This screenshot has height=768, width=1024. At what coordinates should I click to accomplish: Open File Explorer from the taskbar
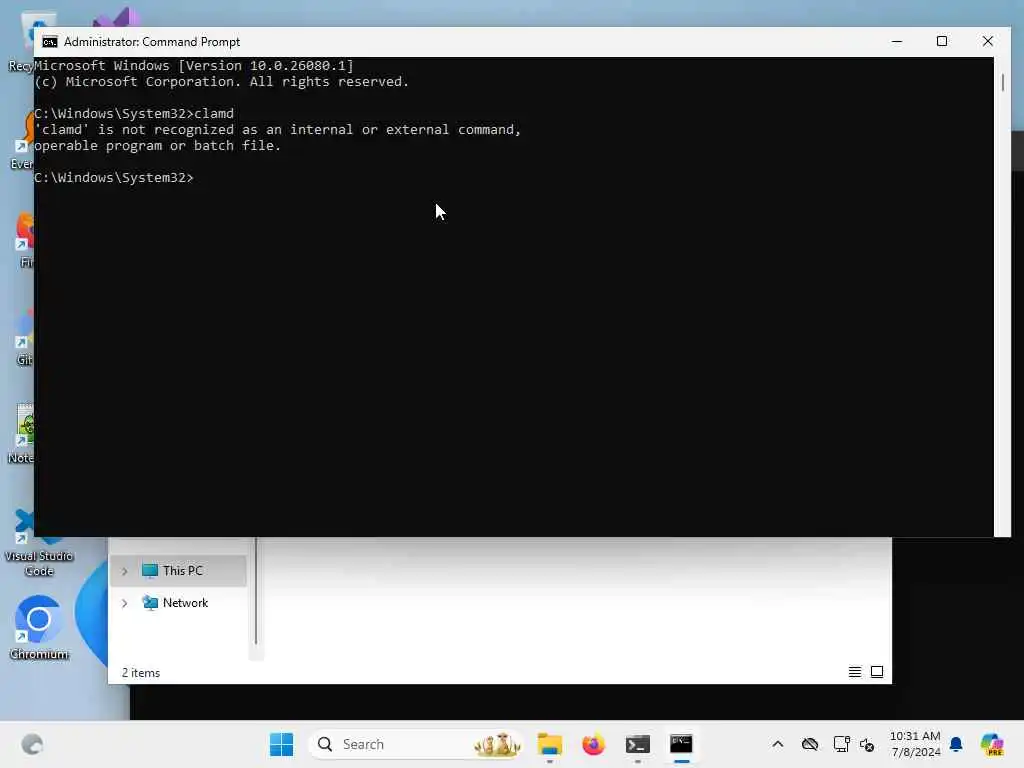(549, 744)
